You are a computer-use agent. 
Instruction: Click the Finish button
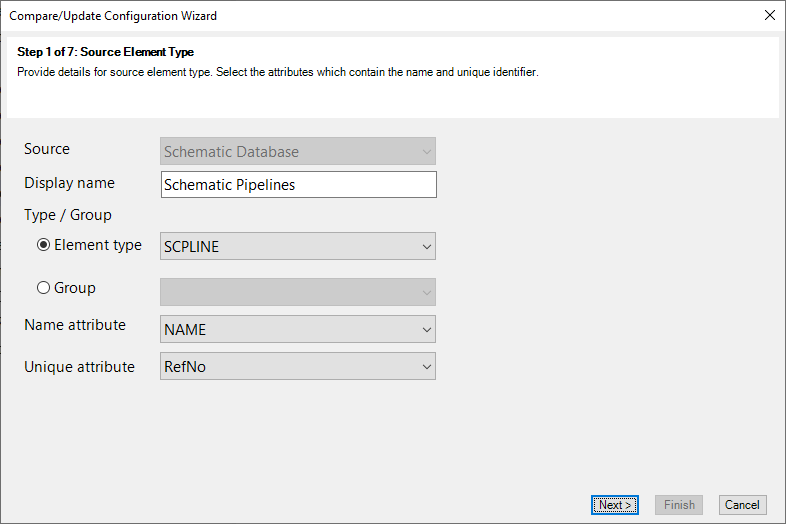pyautogui.click(x=679, y=505)
